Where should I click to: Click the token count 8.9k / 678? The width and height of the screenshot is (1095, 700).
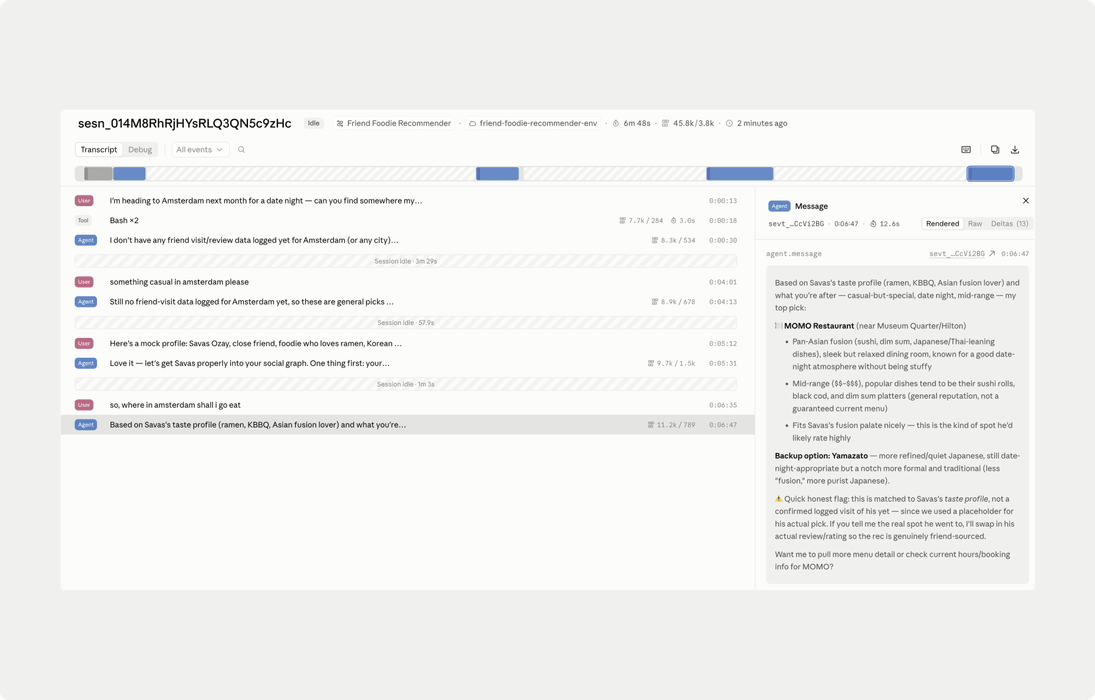(x=673, y=302)
